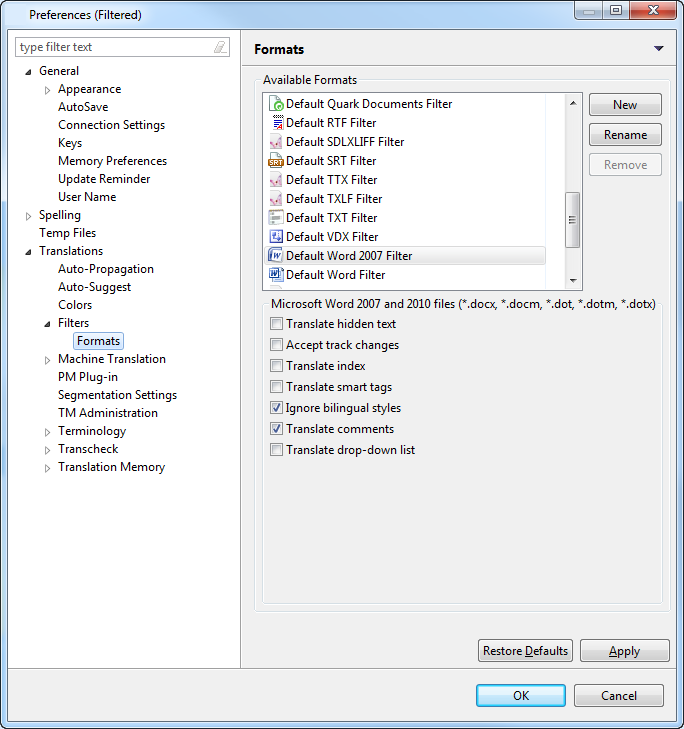Collapse the General tree node
Image resolution: width=684 pixels, height=729 pixels.
(28, 72)
